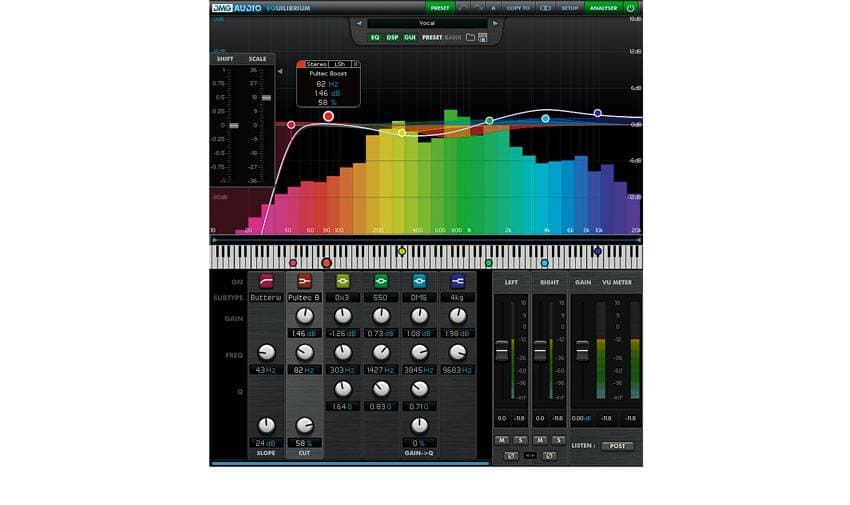This screenshot has height=505, width=850.
Task: Select the red node on the EQ curve
Action: pos(328,116)
